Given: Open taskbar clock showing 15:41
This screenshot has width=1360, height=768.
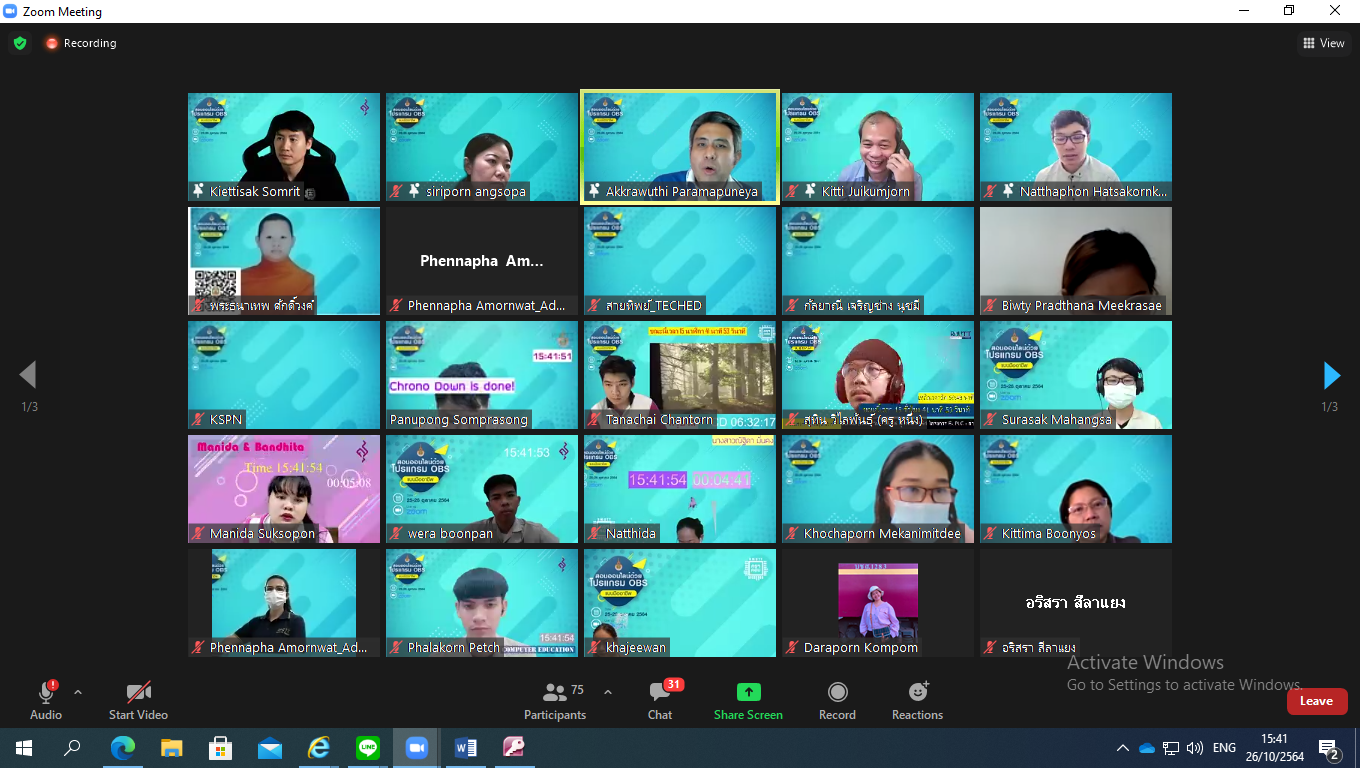Looking at the screenshot, I should [1274, 747].
